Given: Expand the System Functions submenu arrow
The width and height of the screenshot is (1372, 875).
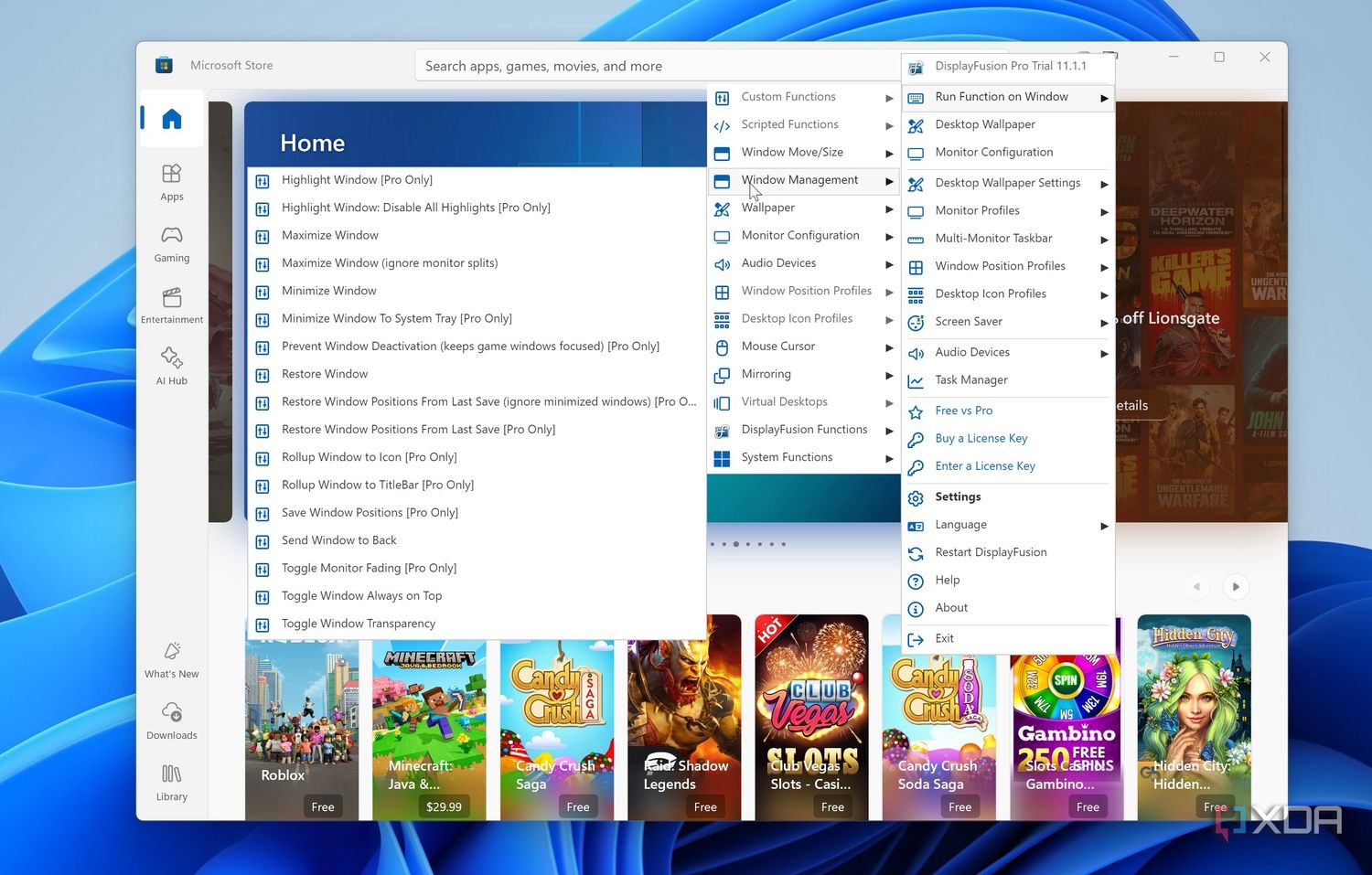Looking at the screenshot, I should [889, 458].
